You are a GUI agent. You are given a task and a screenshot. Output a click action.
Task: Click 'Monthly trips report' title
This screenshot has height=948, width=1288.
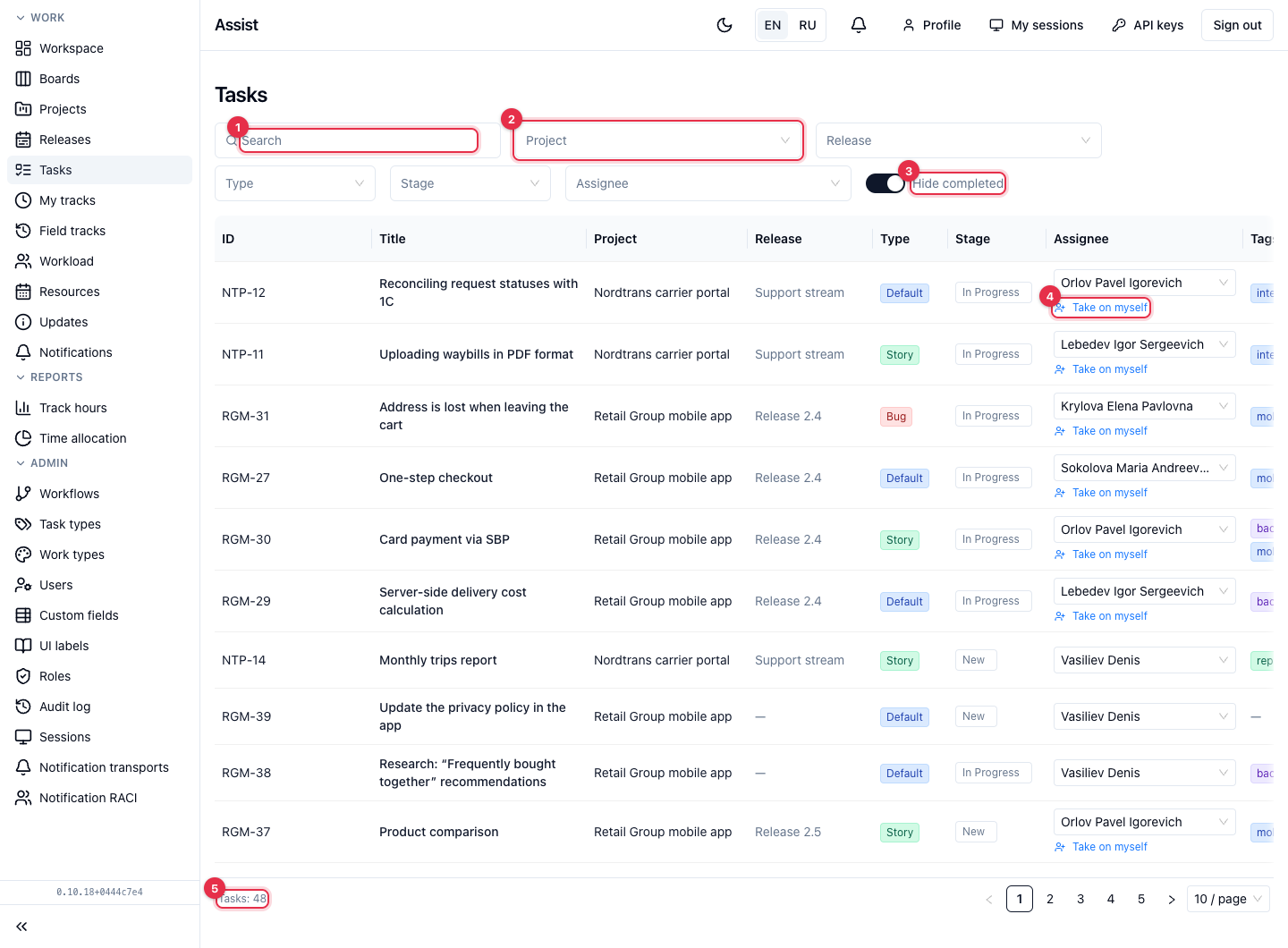(x=438, y=660)
